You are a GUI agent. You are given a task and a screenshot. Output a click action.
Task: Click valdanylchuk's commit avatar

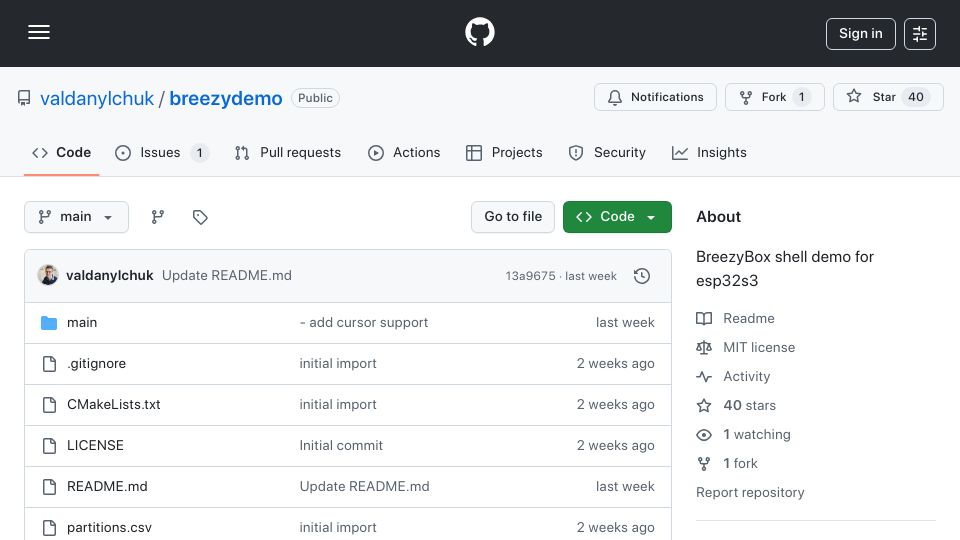tap(48, 276)
